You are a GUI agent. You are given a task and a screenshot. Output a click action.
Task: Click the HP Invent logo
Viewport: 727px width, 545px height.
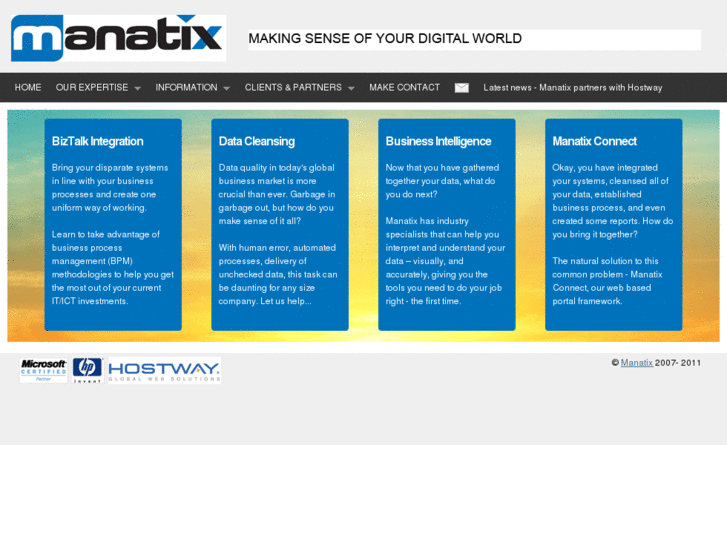click(x=87, y=370)
